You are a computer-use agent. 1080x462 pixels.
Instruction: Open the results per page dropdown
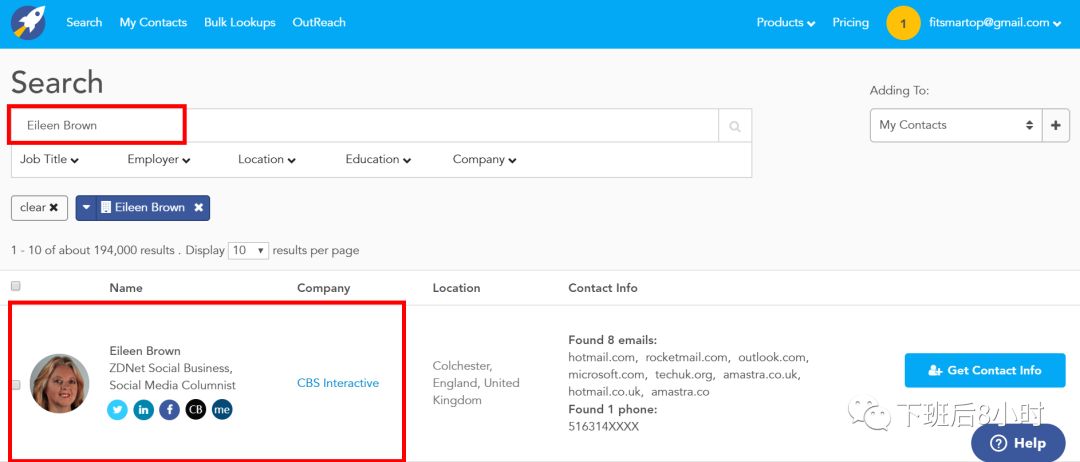pos(248,251)
